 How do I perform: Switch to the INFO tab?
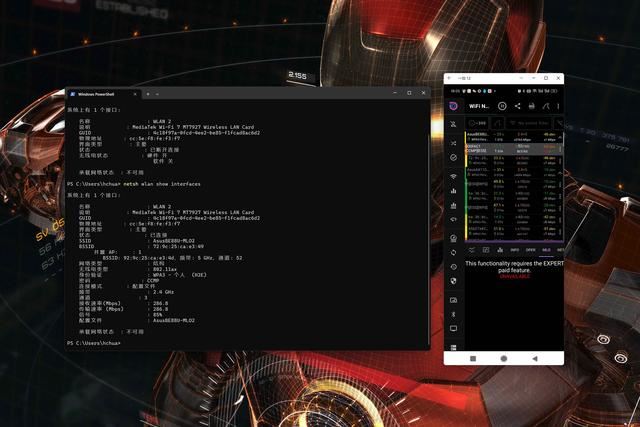514,250
